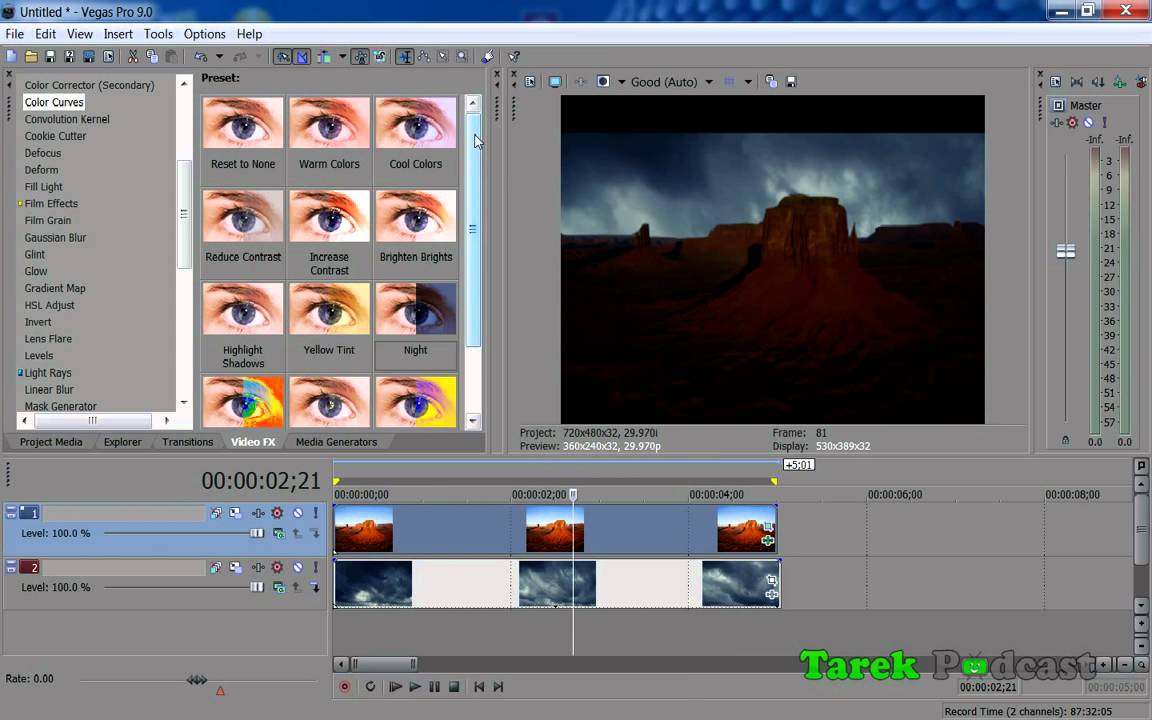Open the Auto Ripple mode dropdown arrow

coord(342,57)
